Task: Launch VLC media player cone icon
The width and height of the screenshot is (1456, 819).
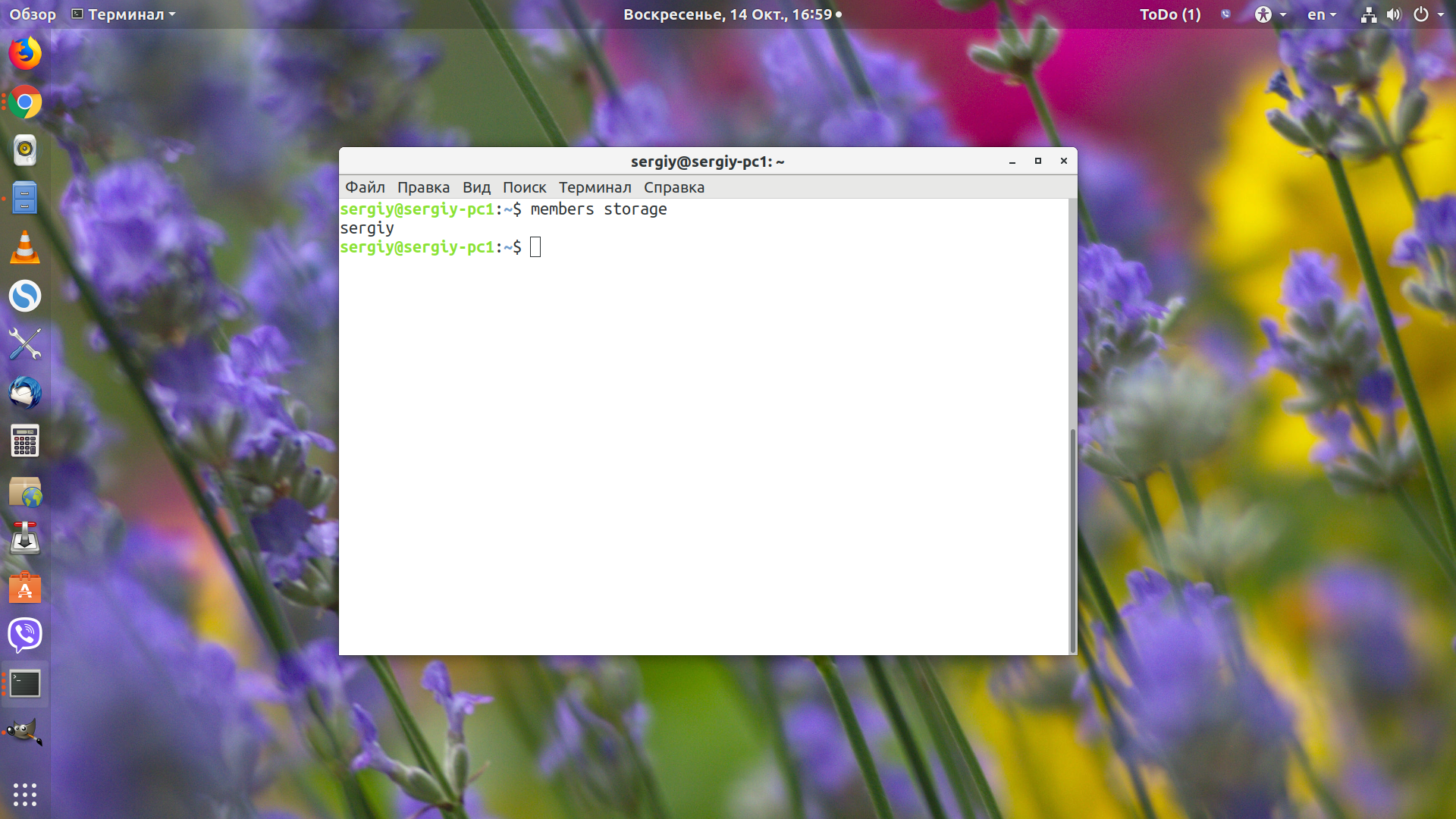Action: tap(25, 247)
